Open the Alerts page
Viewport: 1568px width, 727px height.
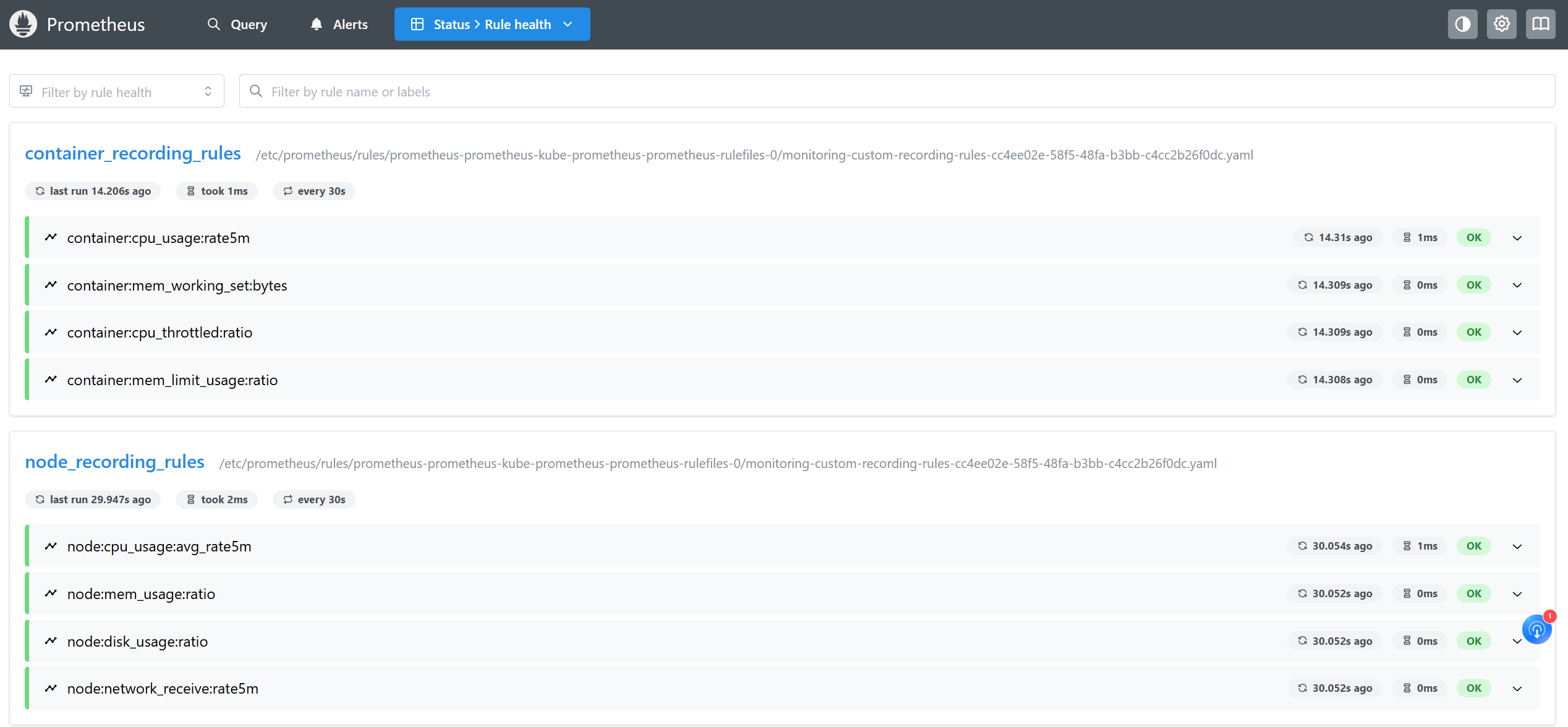339,24
